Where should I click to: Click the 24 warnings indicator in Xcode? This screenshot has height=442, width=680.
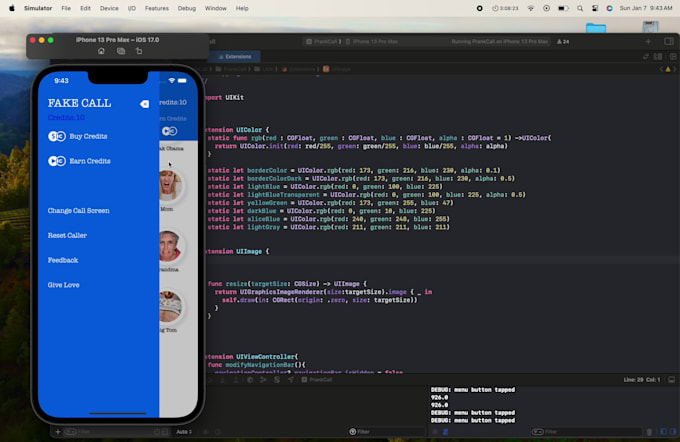point(563,42)
